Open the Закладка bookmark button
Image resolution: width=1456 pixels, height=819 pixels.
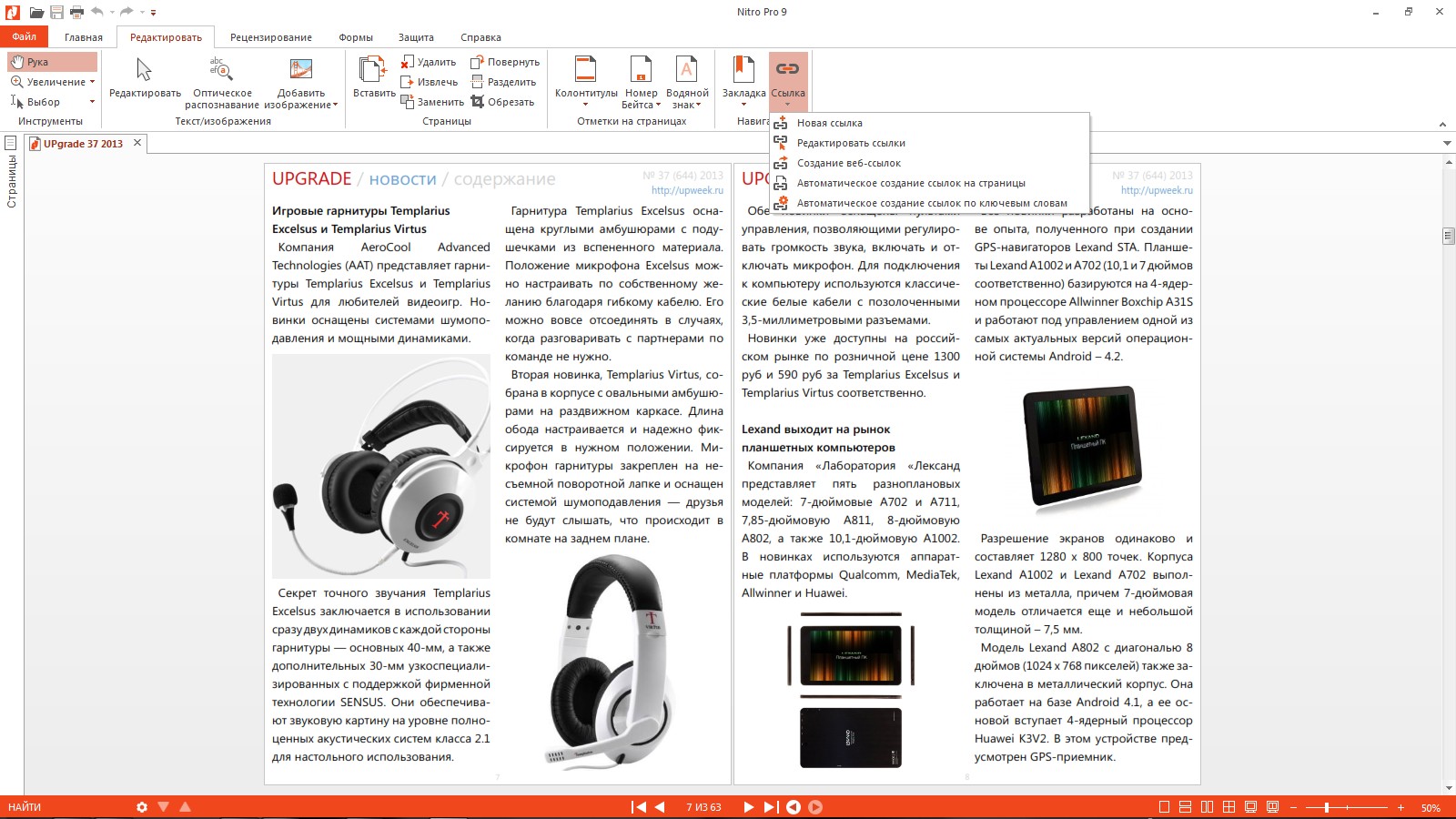tap(743, 82)
